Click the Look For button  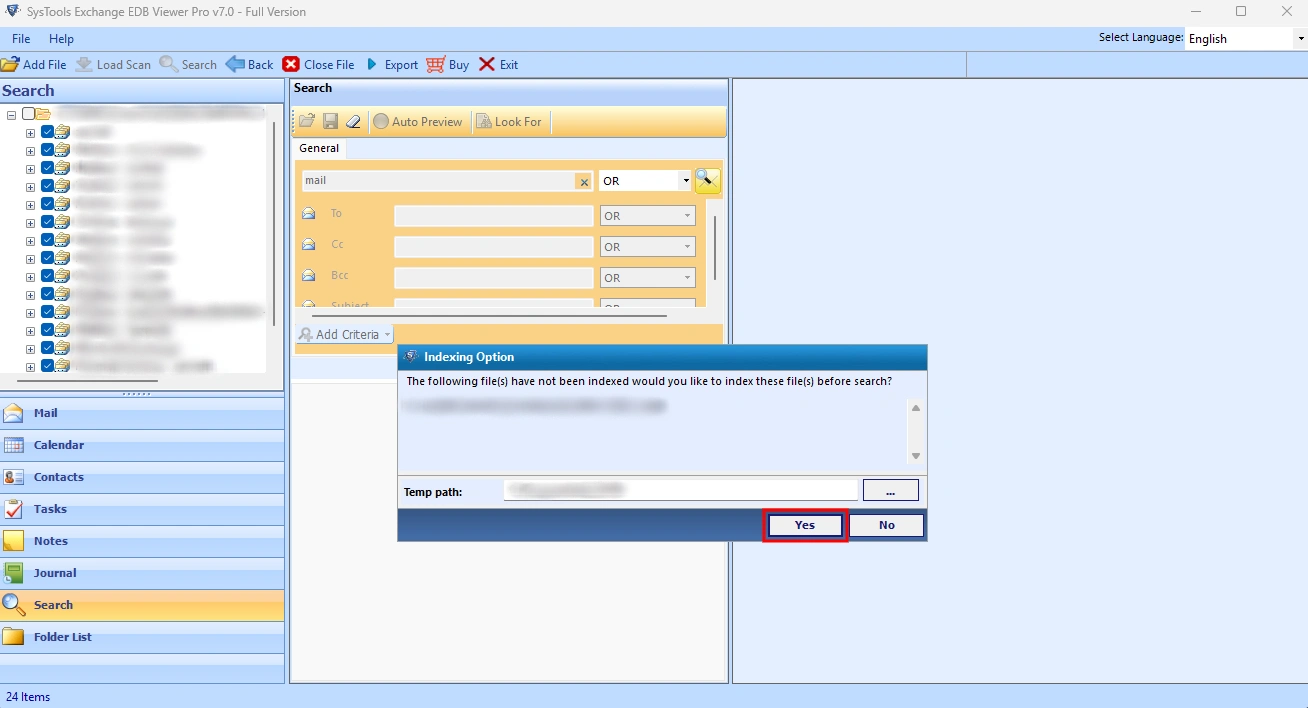click(509, 121)
